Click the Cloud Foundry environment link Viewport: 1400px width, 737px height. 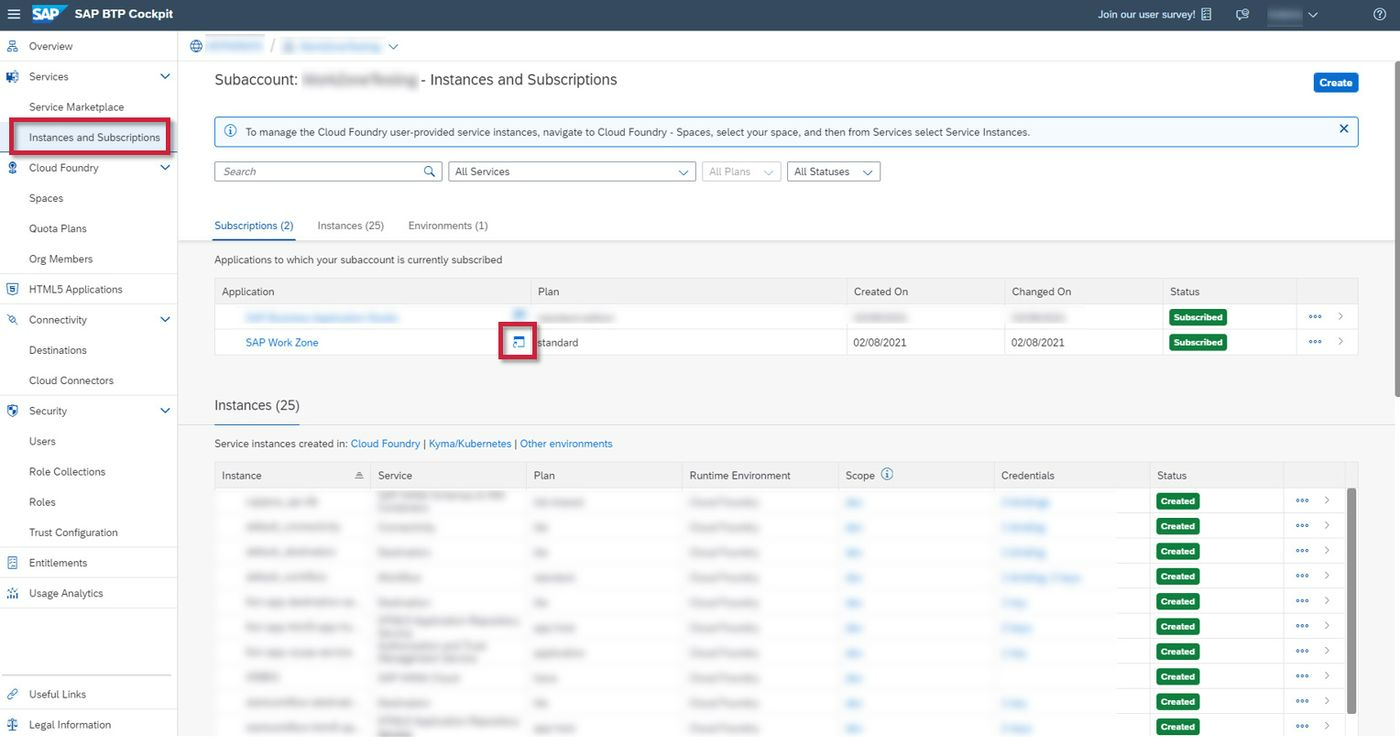click(385, 444)
